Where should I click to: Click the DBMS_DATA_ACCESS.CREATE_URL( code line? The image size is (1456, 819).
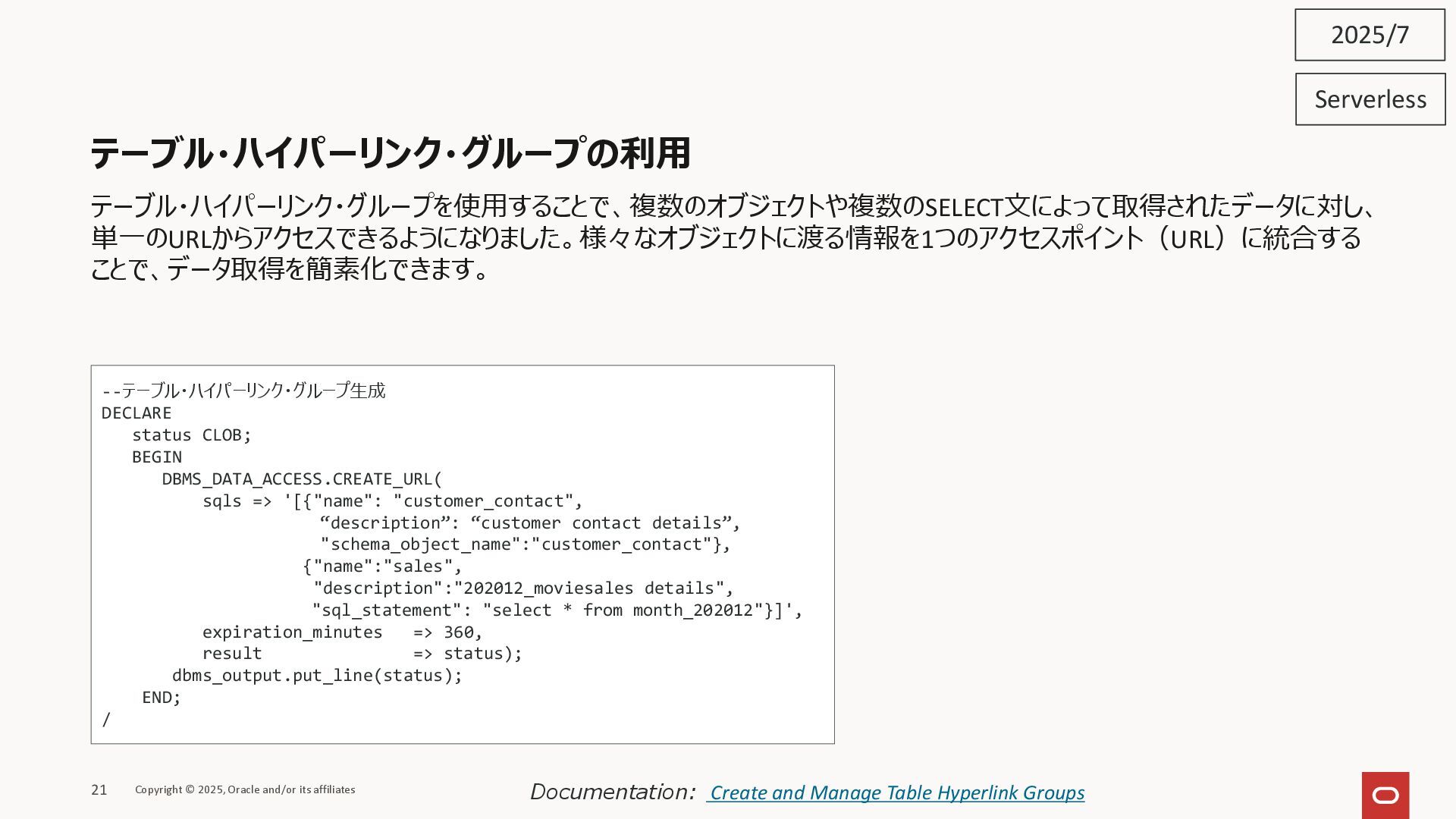point(301,479)
